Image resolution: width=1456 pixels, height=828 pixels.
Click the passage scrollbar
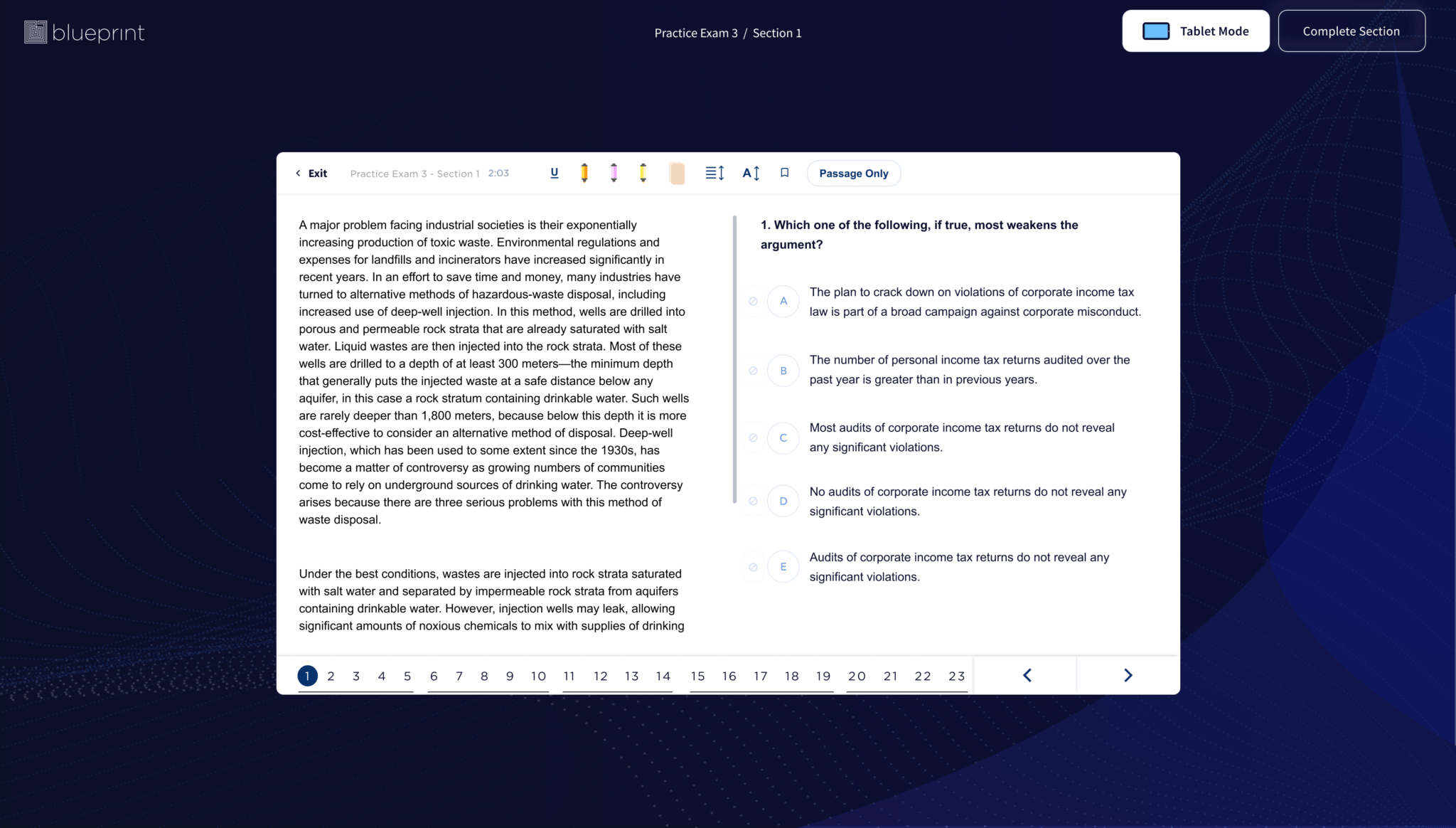[x=734, y=359]
